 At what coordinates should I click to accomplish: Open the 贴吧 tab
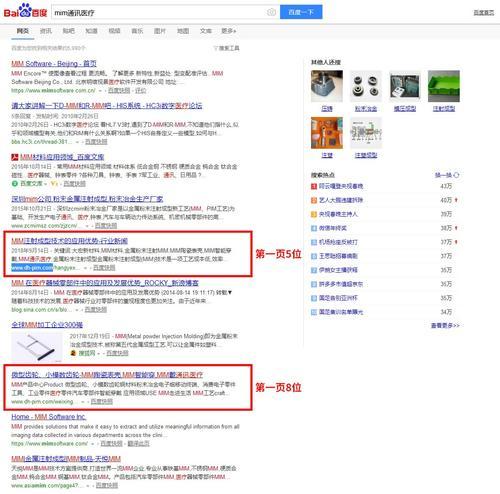pyautogui.click(x=68, y=31)
